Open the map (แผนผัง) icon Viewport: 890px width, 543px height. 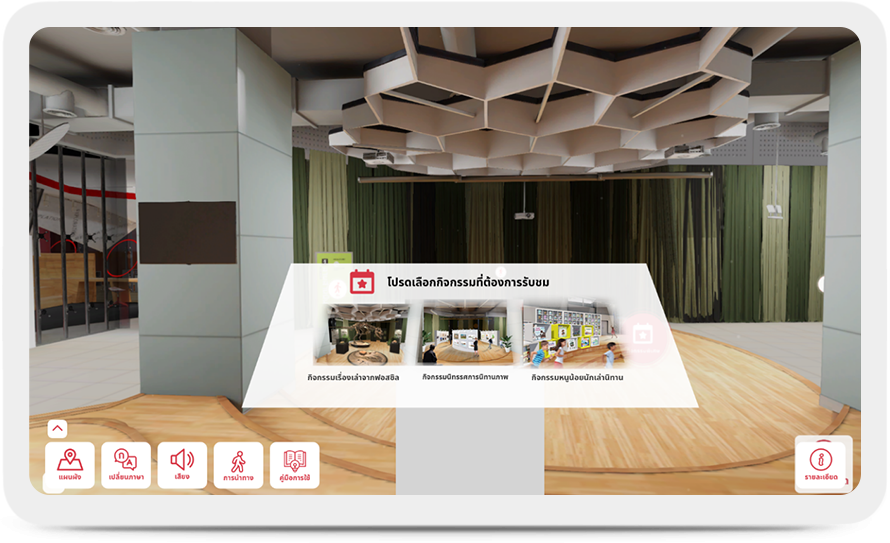70,465
